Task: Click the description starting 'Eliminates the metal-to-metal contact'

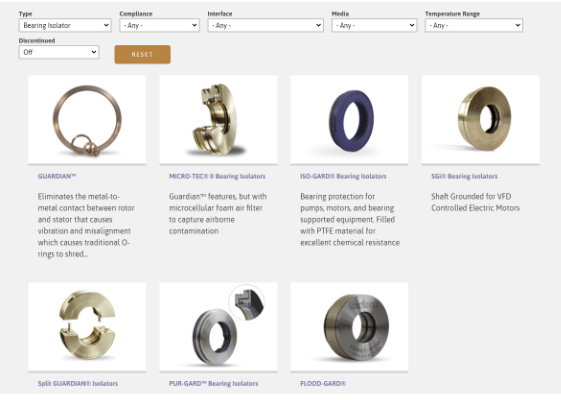Action: point(86,225)
